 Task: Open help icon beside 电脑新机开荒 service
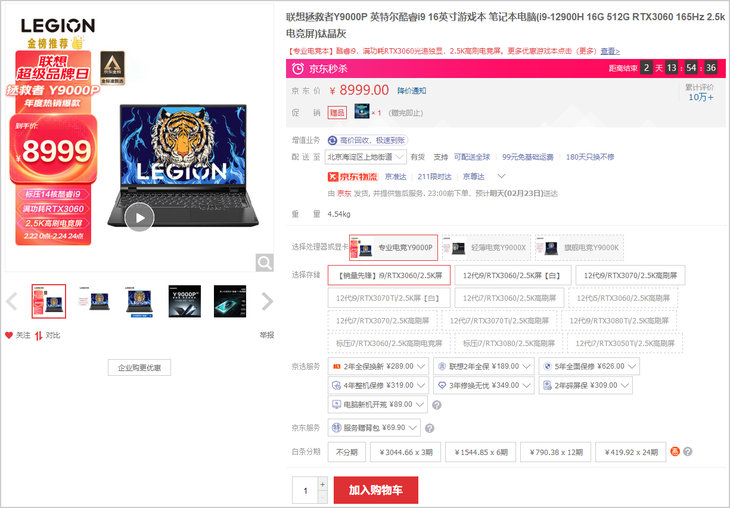tap(437, 405)
